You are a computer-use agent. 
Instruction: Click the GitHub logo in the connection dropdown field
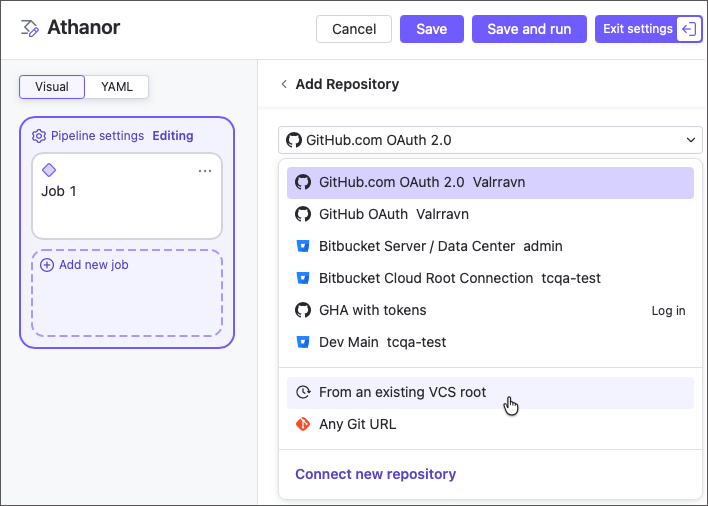click(x=293, y=140)
